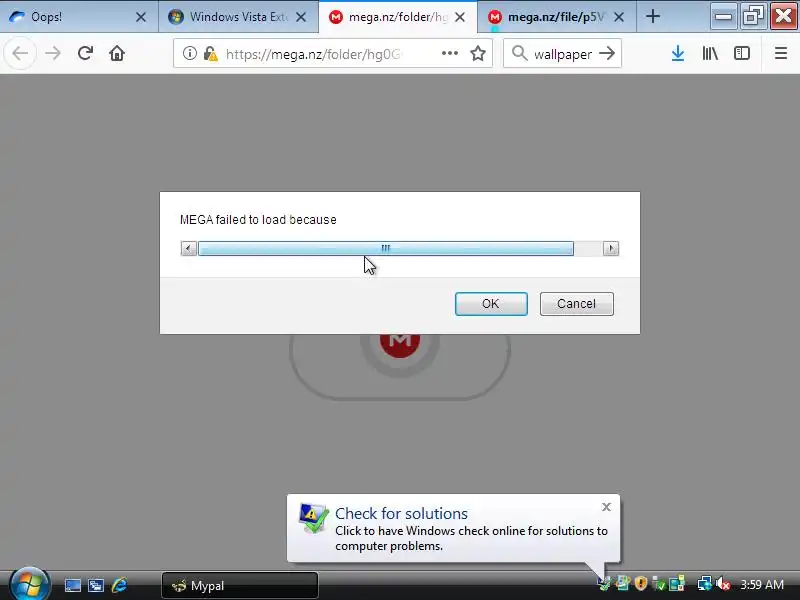Screen dimensions: 800x600
Task: Close the Oops! tab
Action: click(141, 17)
